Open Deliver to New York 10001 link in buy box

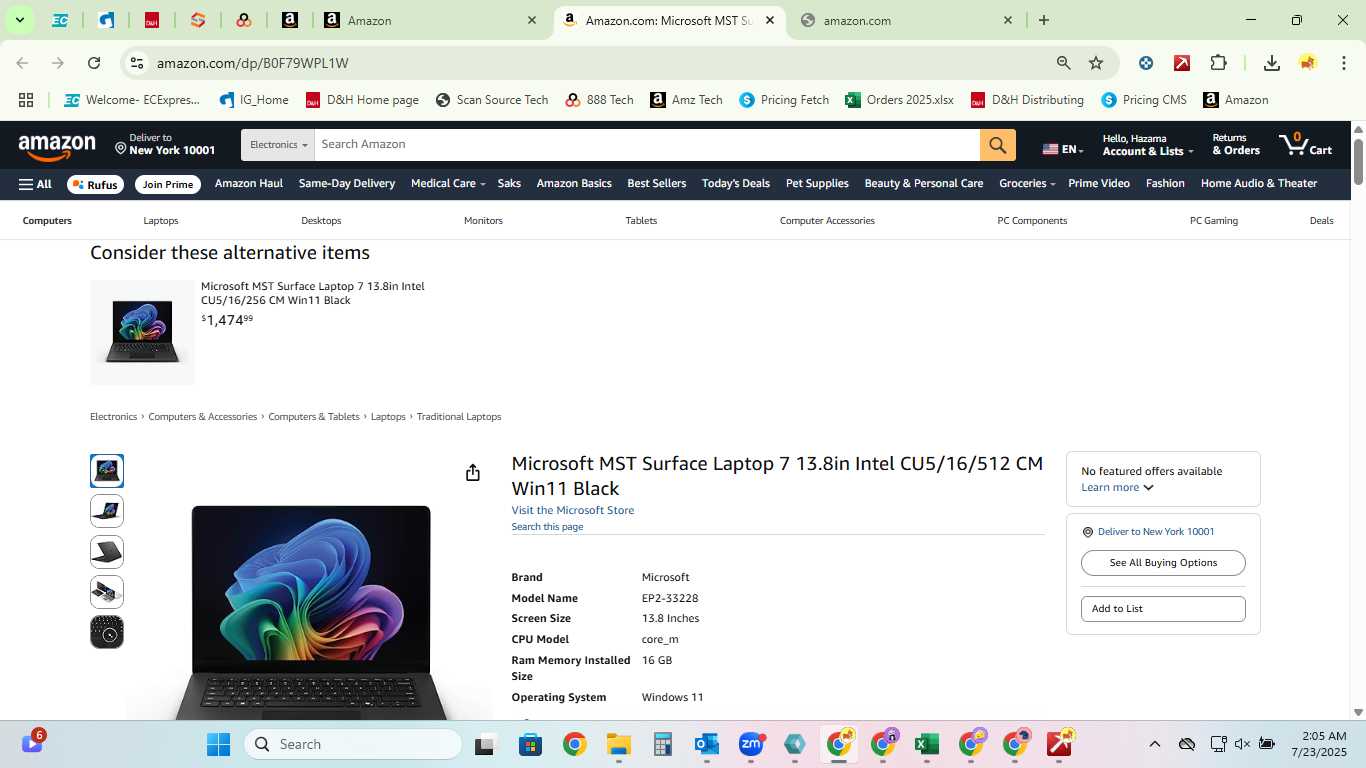pos(1156,532)
